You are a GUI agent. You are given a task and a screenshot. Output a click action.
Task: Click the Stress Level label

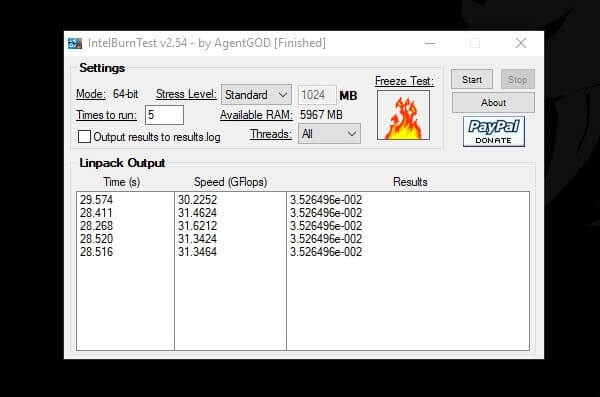(x=186, y=94)
